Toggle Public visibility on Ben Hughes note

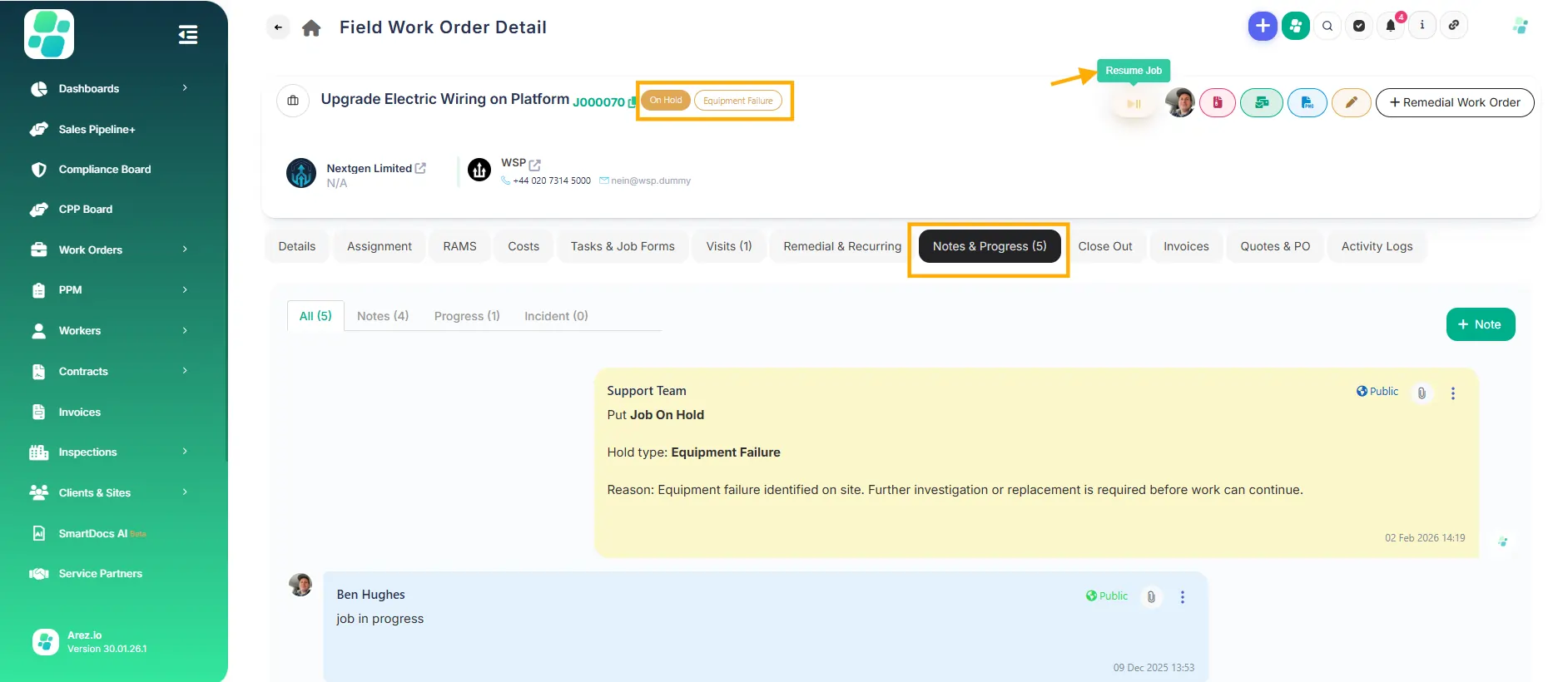click(1107, 596)
